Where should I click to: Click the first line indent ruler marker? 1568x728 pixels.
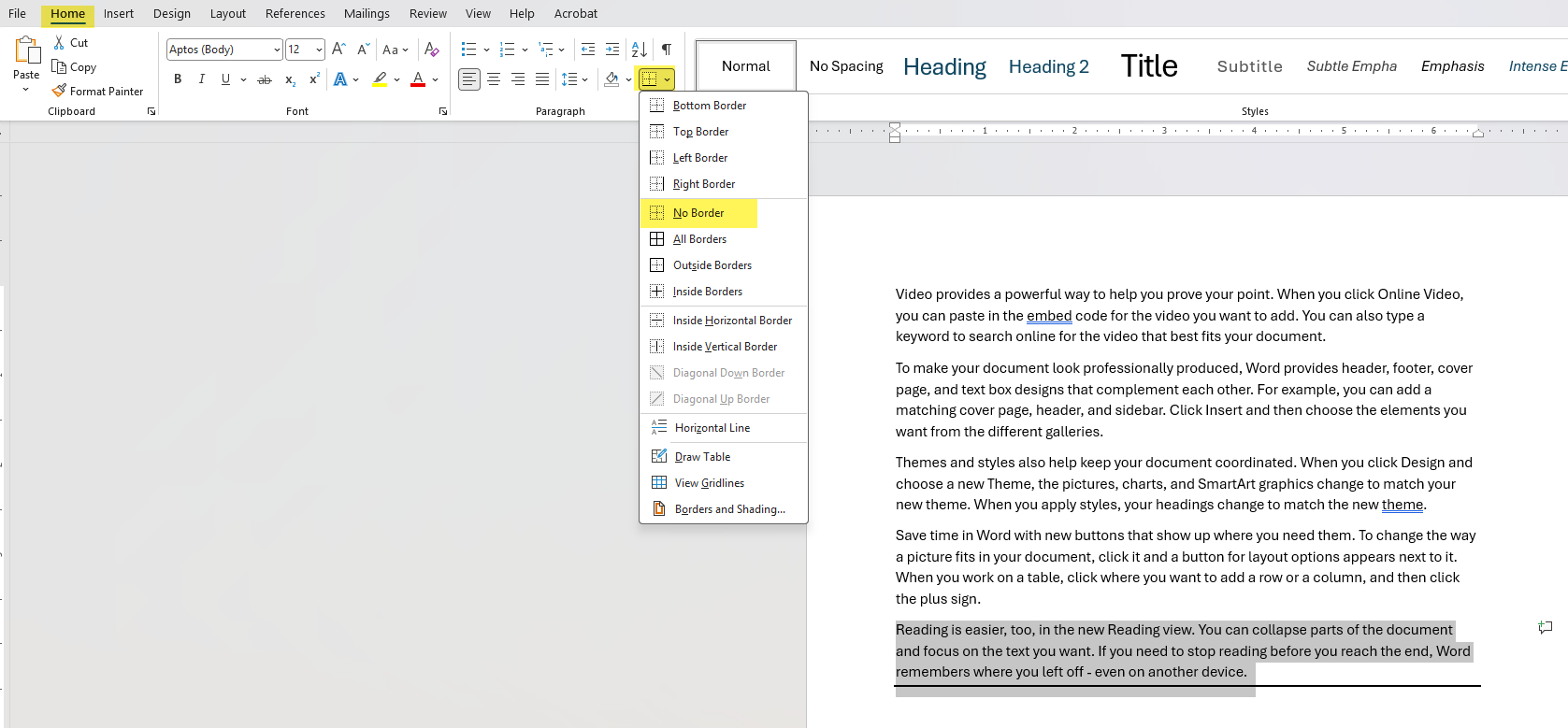click(895, 127)
